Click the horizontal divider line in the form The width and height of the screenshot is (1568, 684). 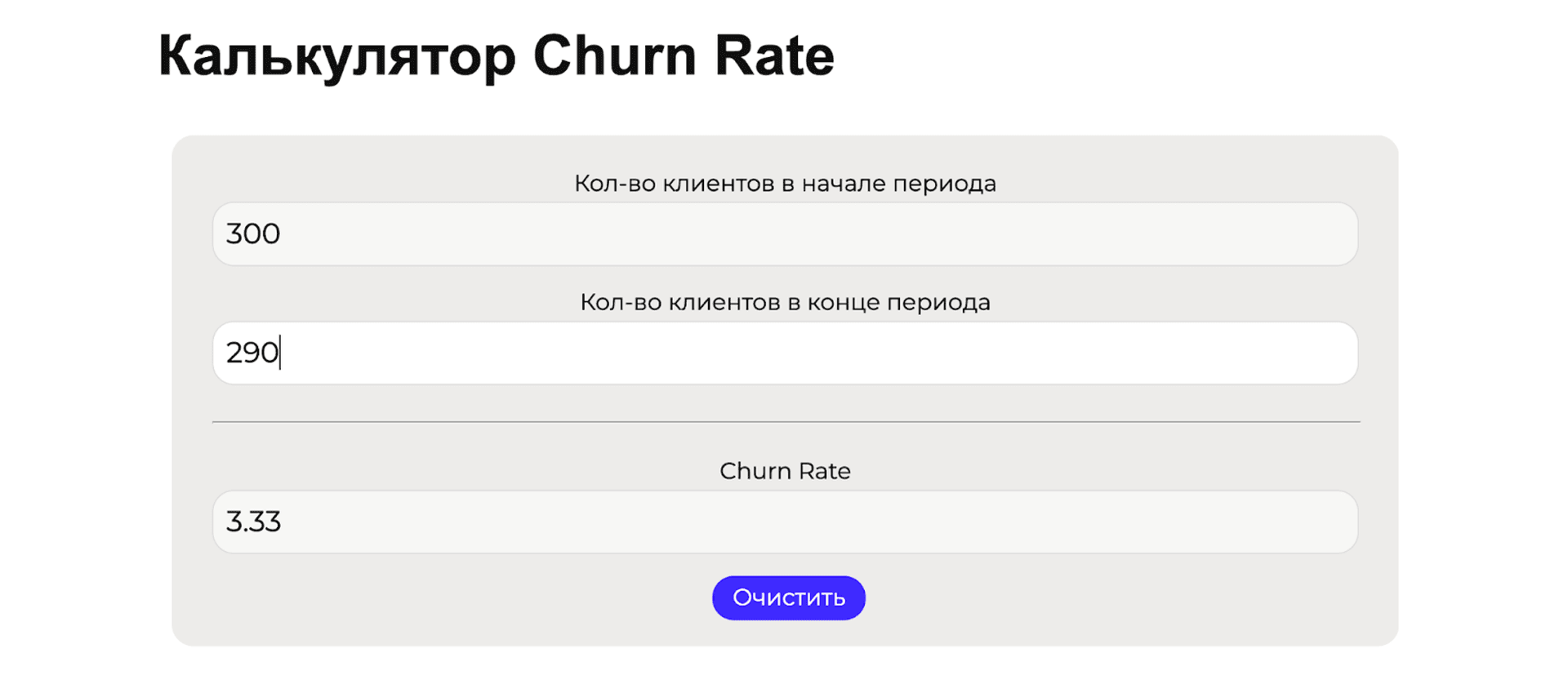point(784,420)
